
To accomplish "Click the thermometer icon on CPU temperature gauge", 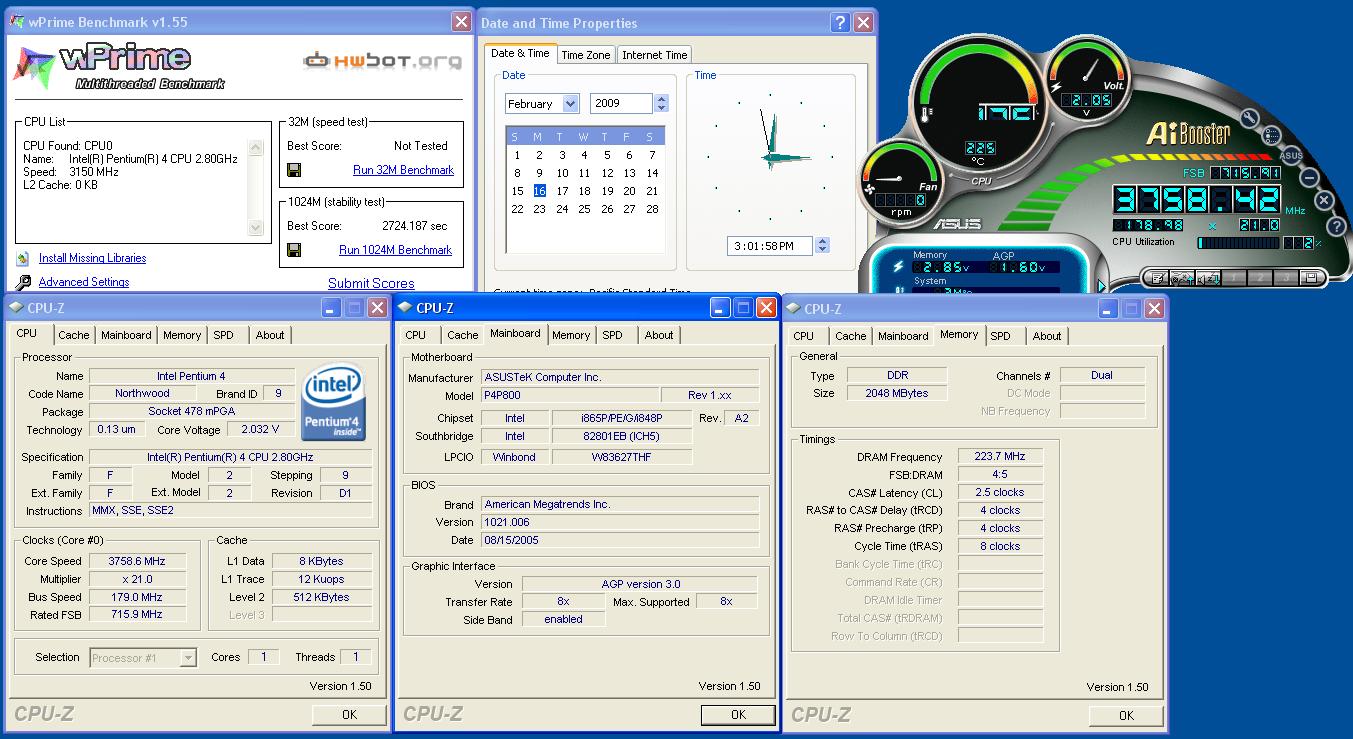I will click(926, 113).
